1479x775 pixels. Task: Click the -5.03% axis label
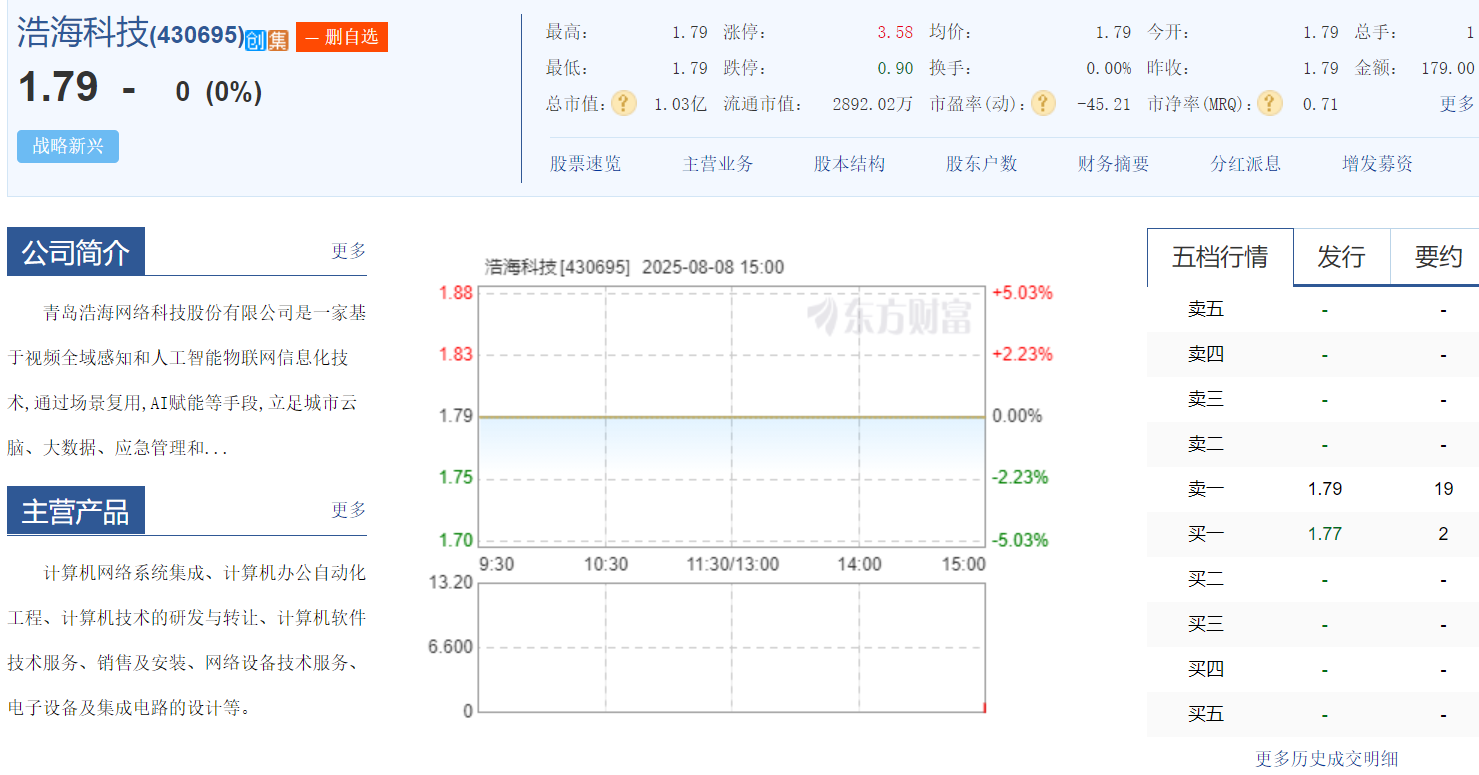coord(1020,540)
